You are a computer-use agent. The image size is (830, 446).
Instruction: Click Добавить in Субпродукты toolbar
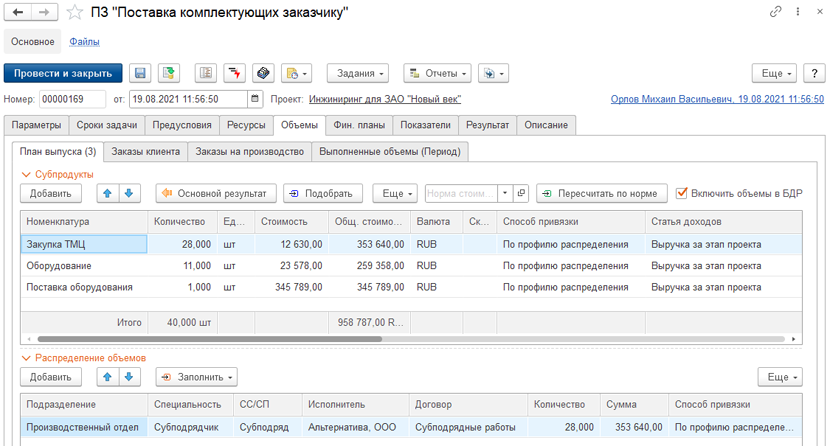coord(51,194)
